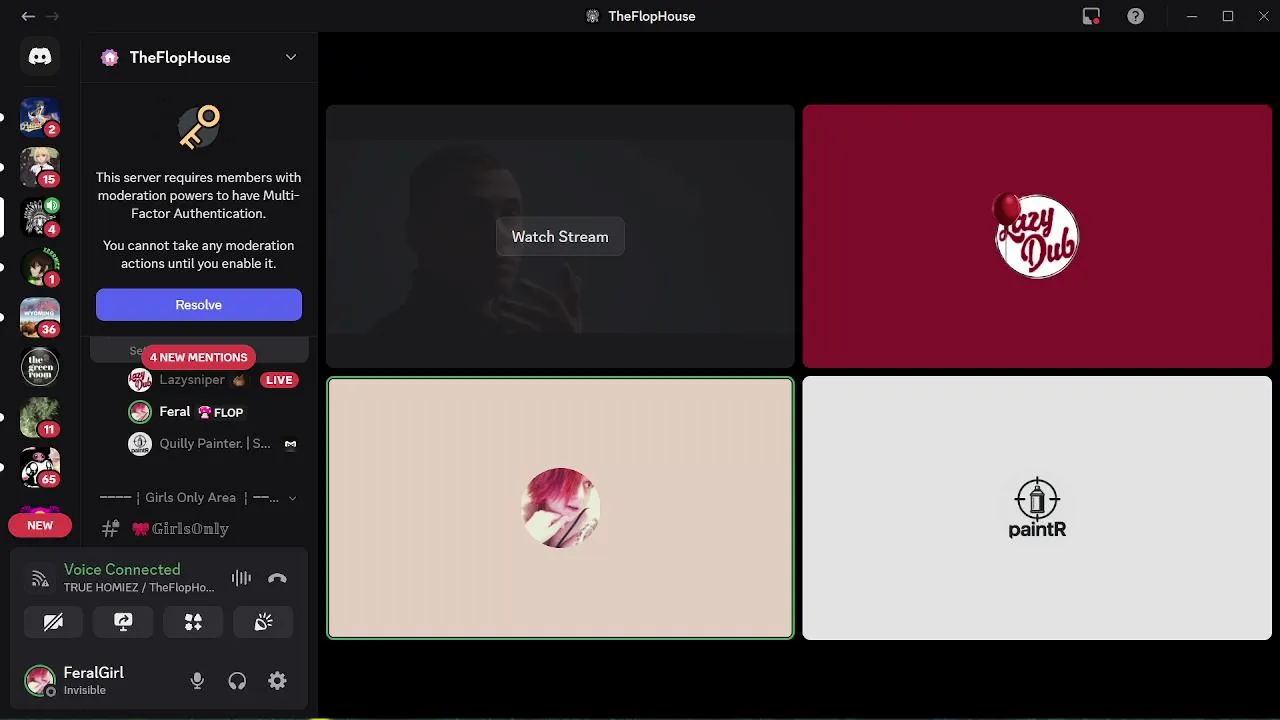Click TheFlopHouse icon in title bar

click(592, 16)
